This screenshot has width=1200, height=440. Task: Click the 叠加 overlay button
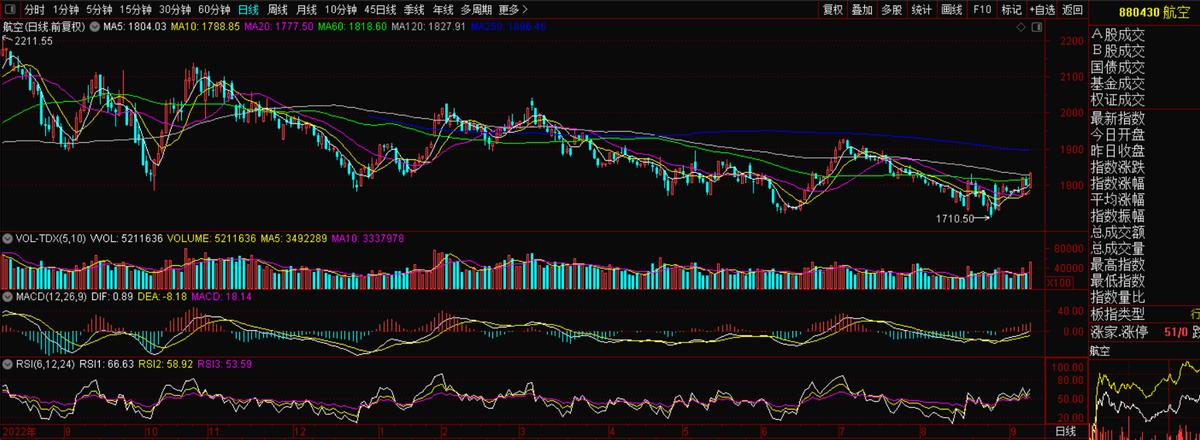pyautogui.click(x=862, y=9)
